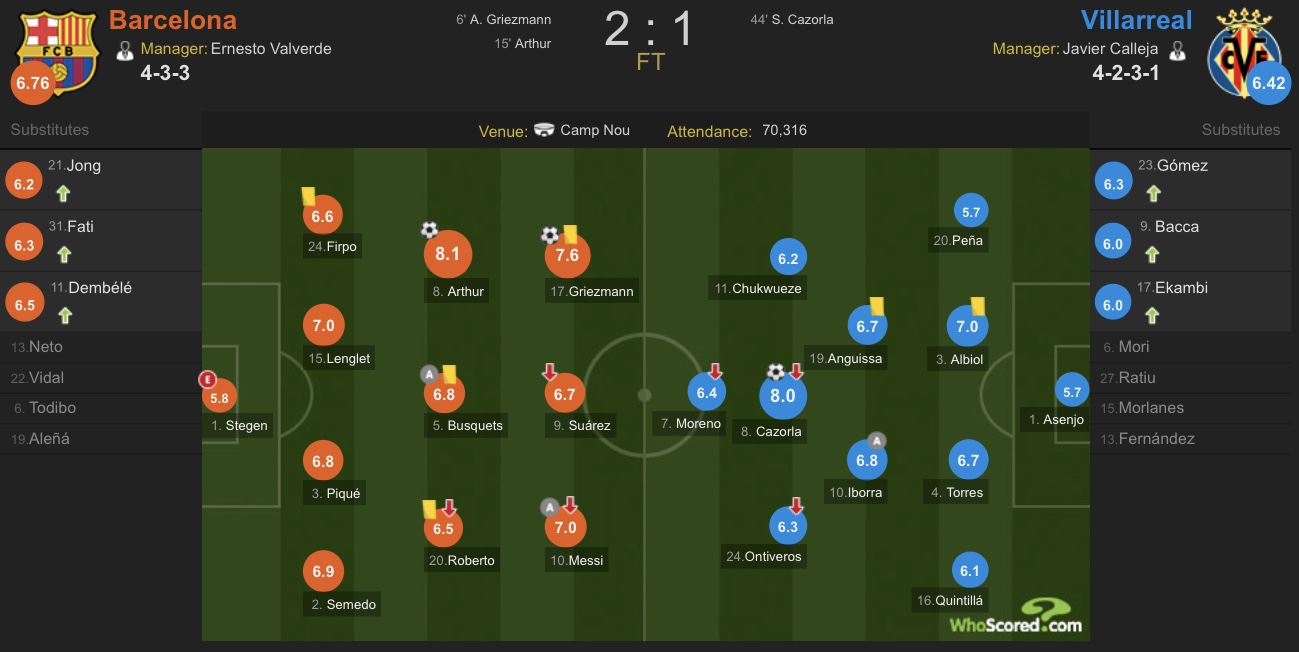The height and width of the screenshot is (652, 1299).
Task: Select Cazorla's 8.0 rating circle
Action: (x=783, y=396)
